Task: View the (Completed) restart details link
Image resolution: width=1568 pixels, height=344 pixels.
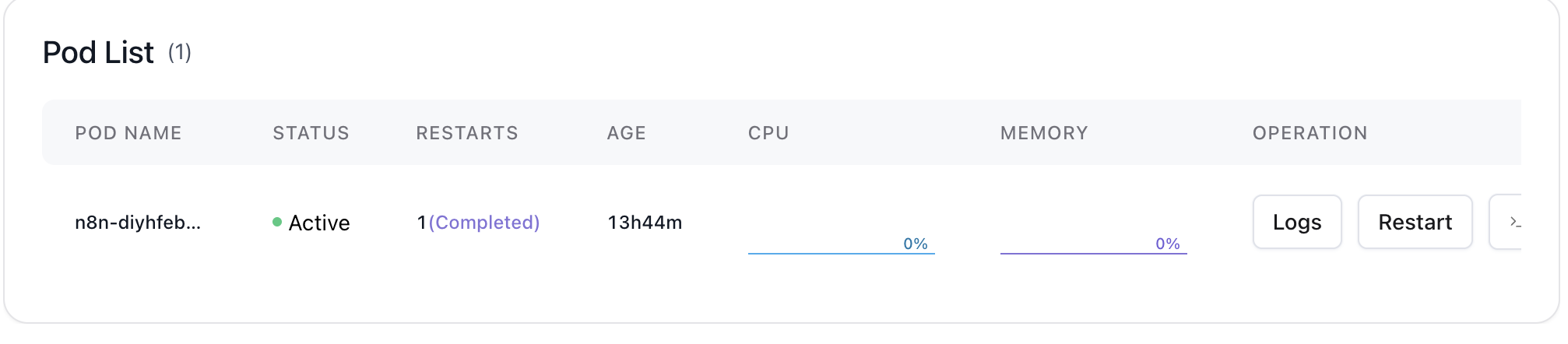Action: point(484,223)
